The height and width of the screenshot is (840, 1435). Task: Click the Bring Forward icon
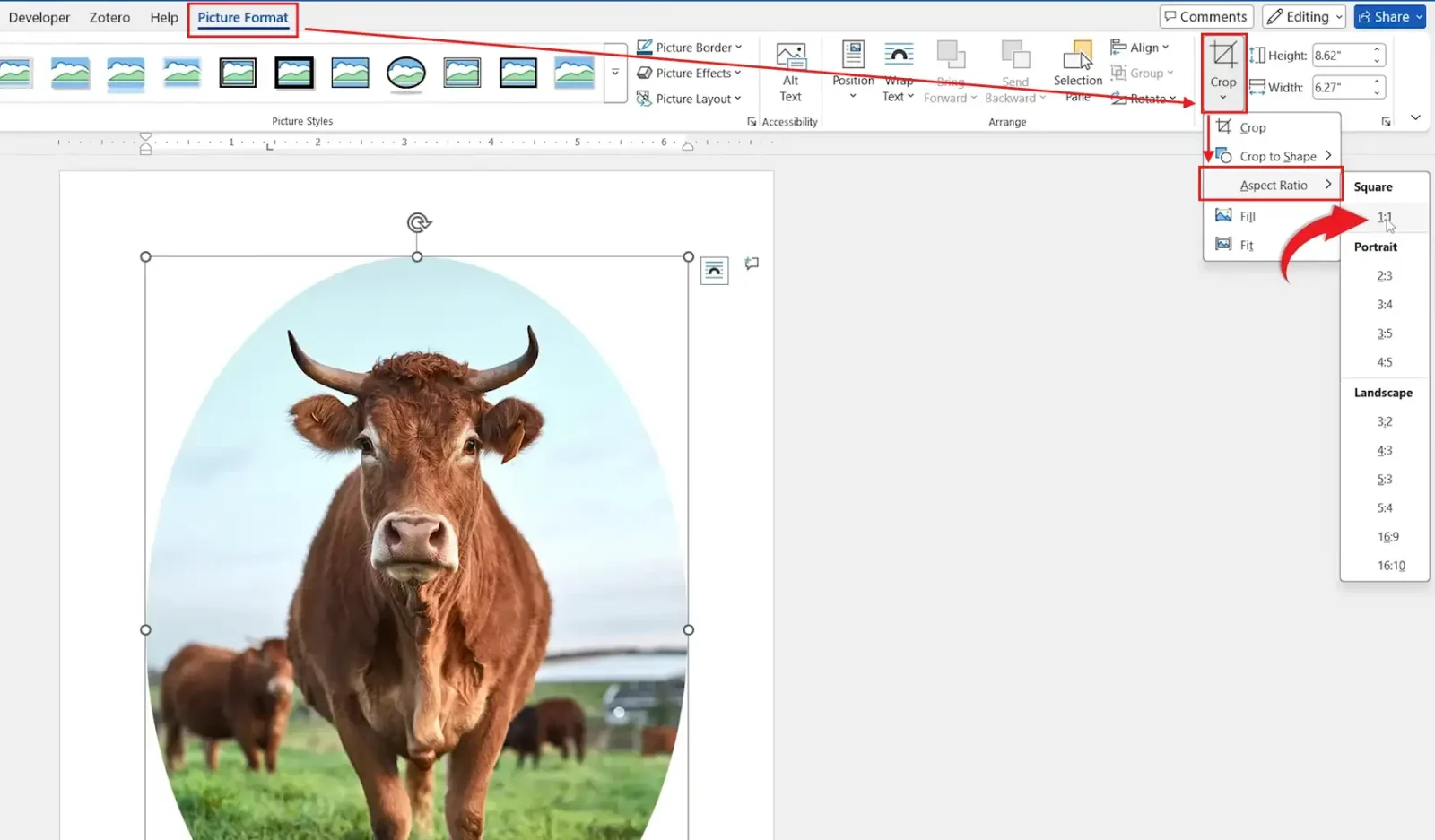tap(951, 55)
